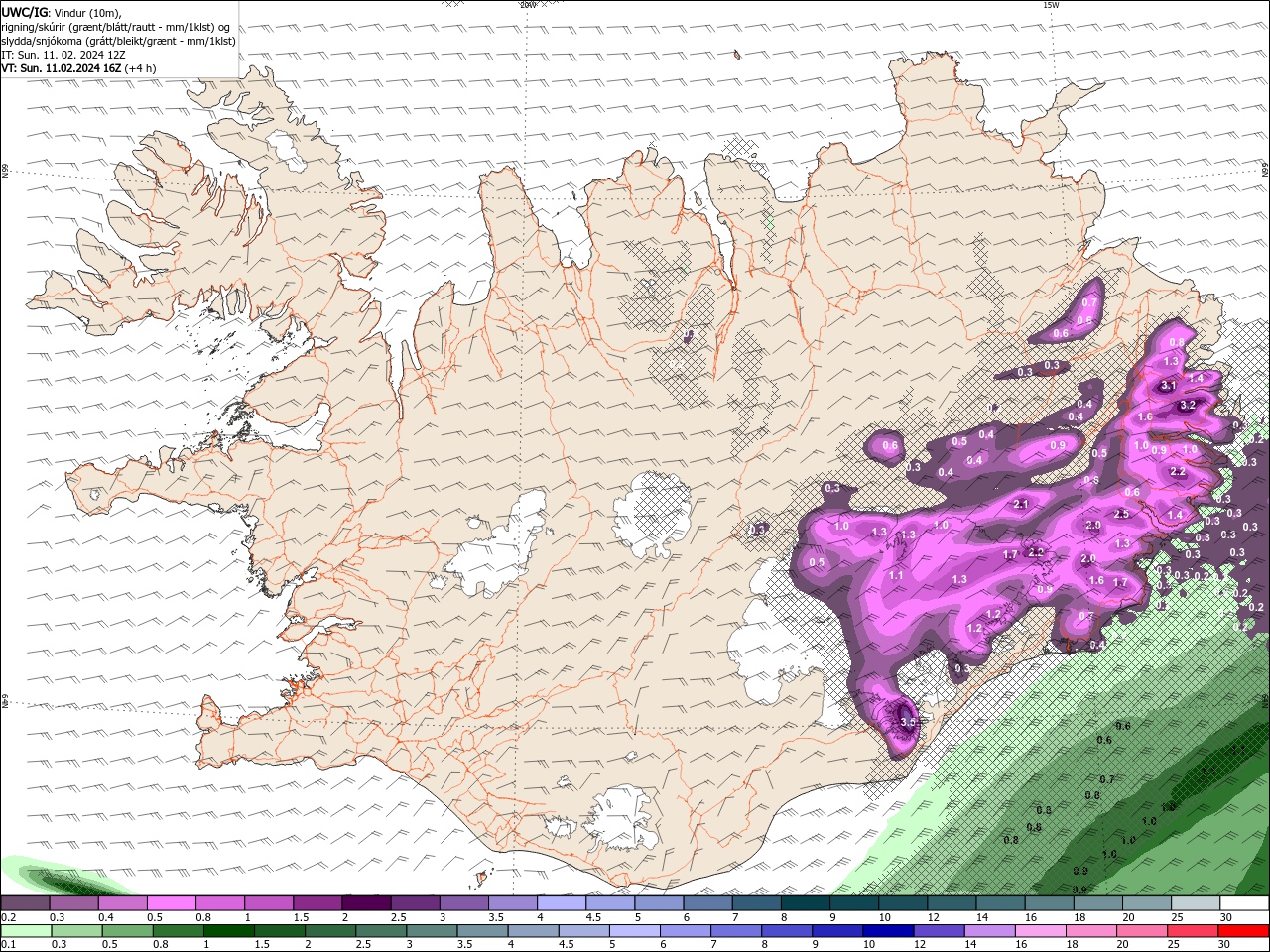Click the 3.2 snowfall value on the map

point(1187,406)
